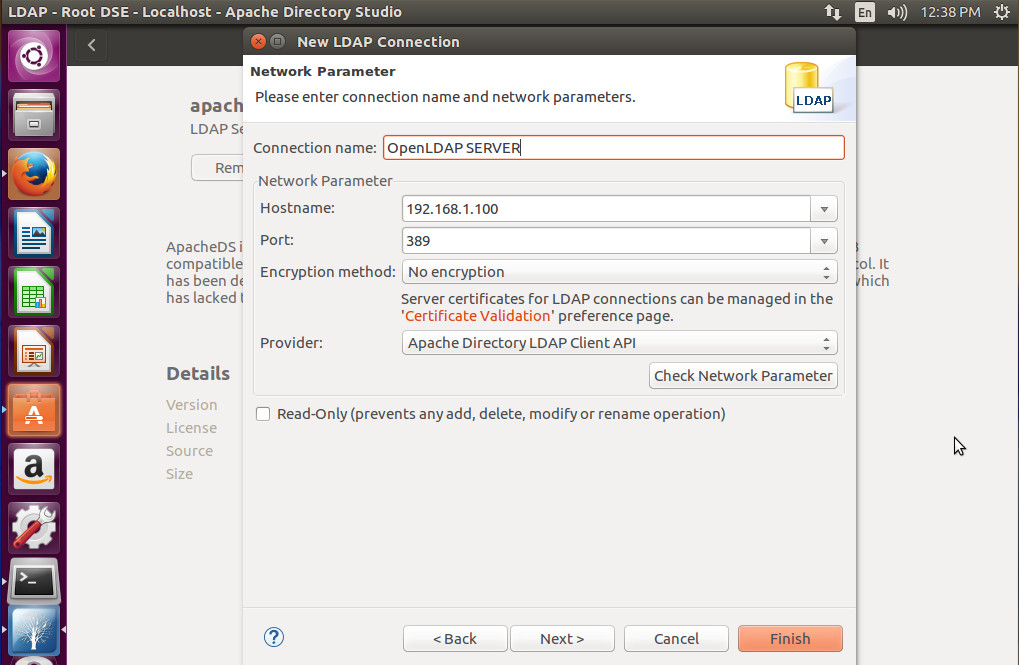Open the En keyboard language menu
This screenshot has height=665, width=1019.
(x=864, y=13)
